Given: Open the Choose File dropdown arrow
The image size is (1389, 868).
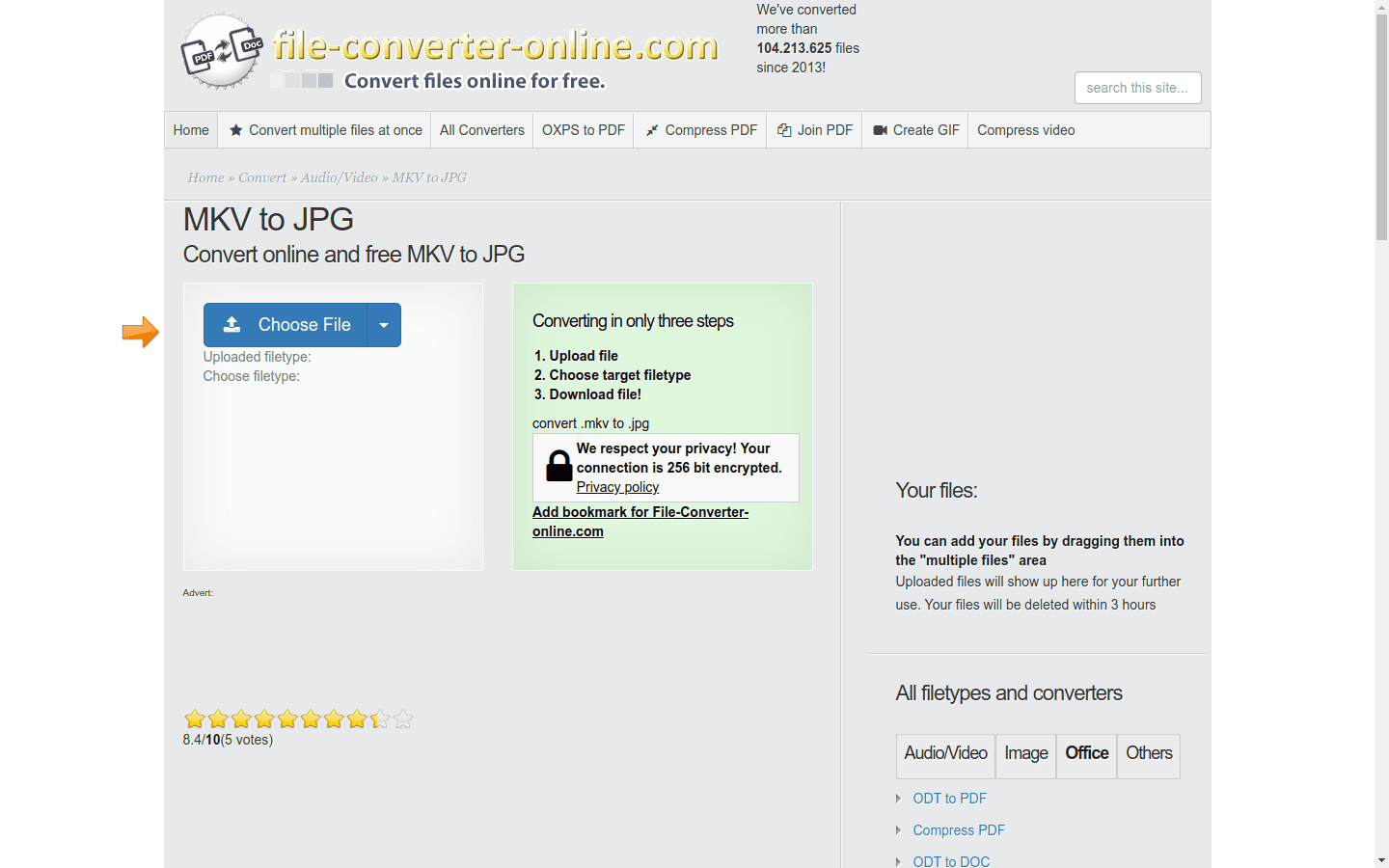Looking at the screenshot, I should (384, 324).
